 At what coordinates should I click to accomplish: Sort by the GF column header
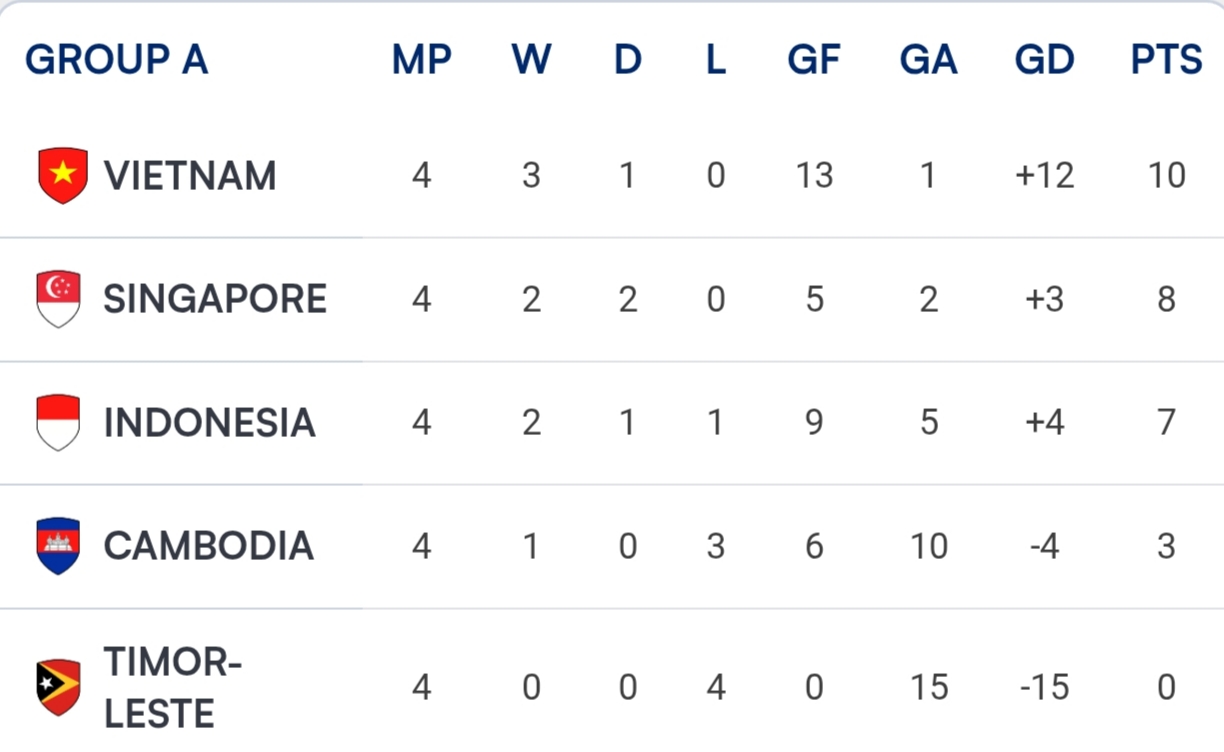[814, 60]
